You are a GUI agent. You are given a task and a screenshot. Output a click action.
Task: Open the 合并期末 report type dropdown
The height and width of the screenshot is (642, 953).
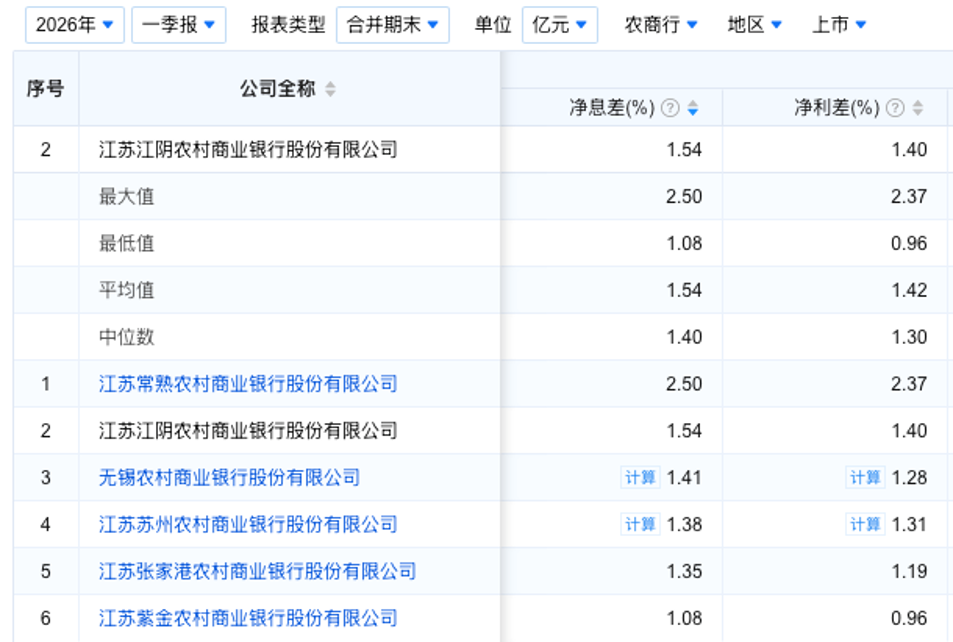pyautogui.click(x=393, y=25)
